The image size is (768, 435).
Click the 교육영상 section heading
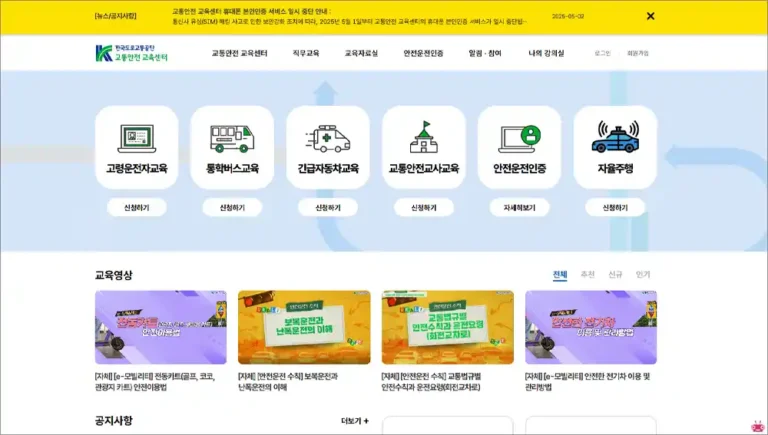(x=114, y=275)
